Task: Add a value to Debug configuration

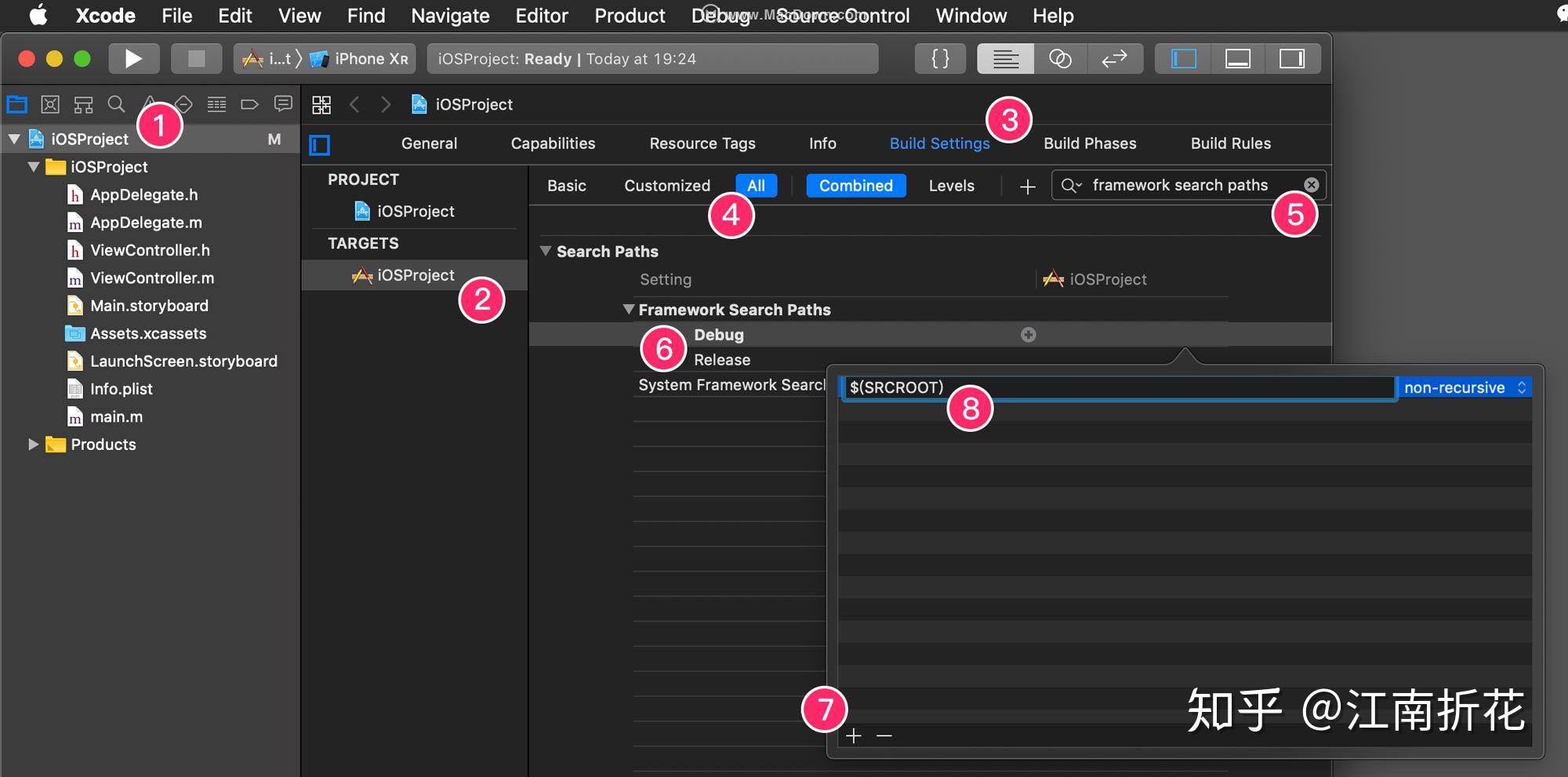Action: [x=1029, y=335]
